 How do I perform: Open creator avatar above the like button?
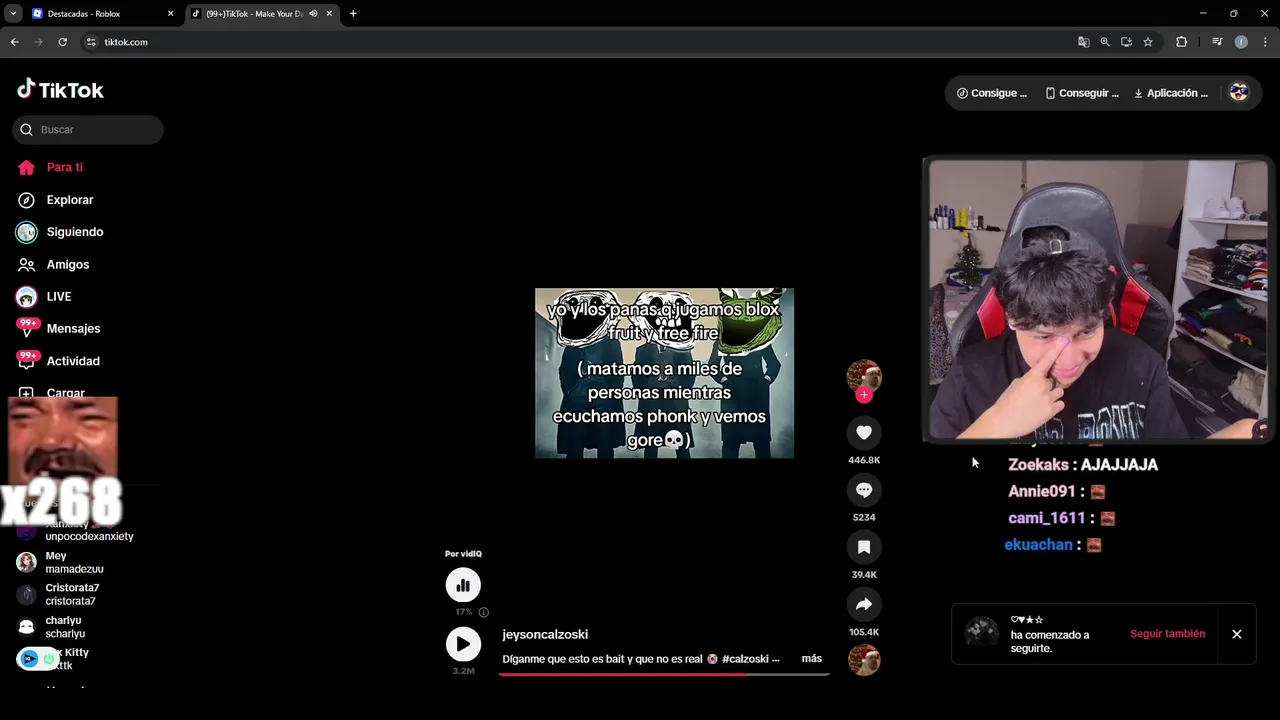(864, 376)
